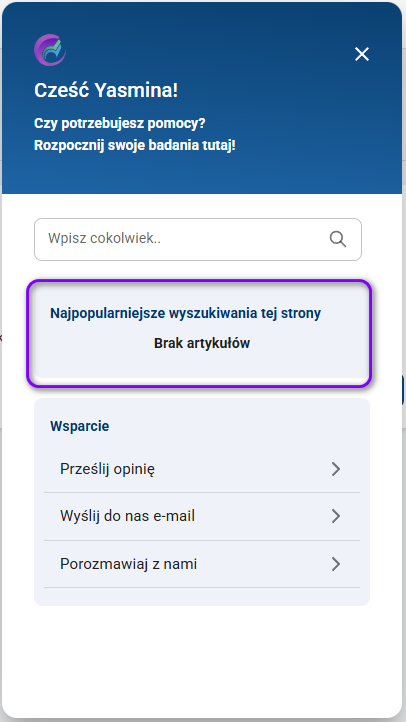Viewport: 406px width, 722px height.
Task: Open the 'Prześlij opinię' support option
Action: (x=202, y=469)
